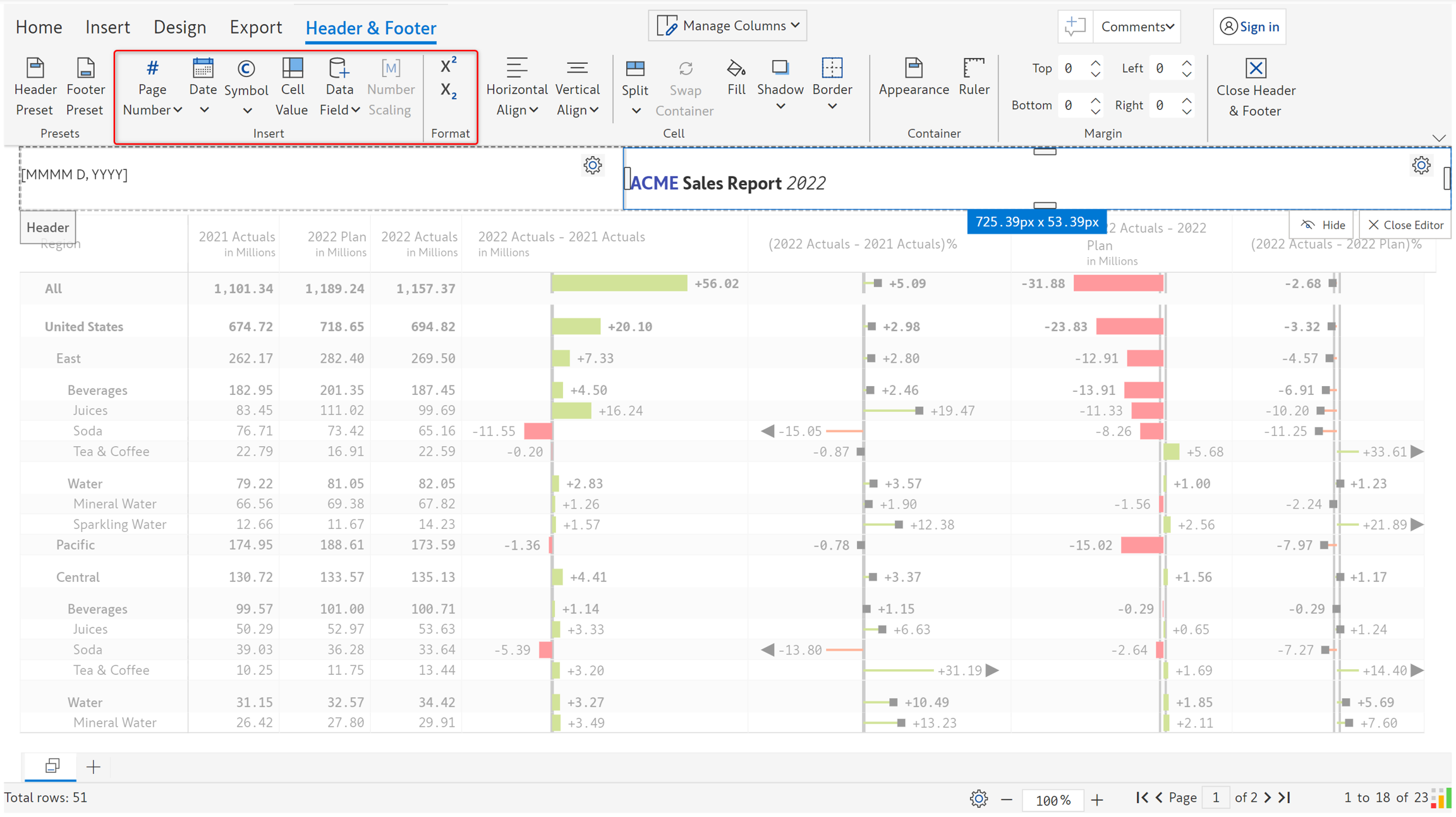Switch to the Design tab
The width and height of the screenshot is (1456, 817).
(179, 27)
